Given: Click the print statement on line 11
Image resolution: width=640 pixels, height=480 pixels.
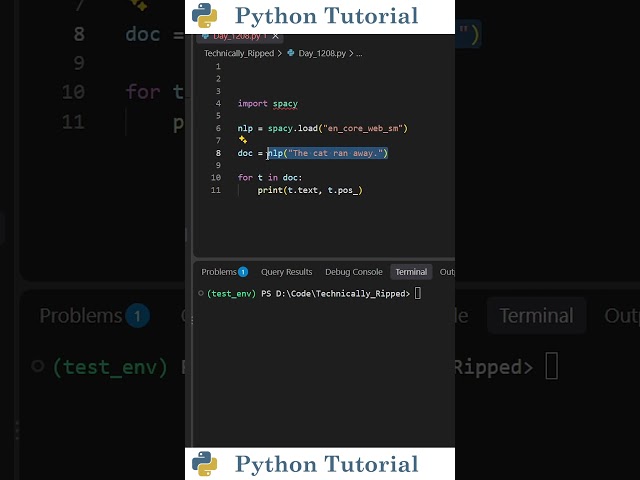Looking at the screenshot, I should point(310,190).
